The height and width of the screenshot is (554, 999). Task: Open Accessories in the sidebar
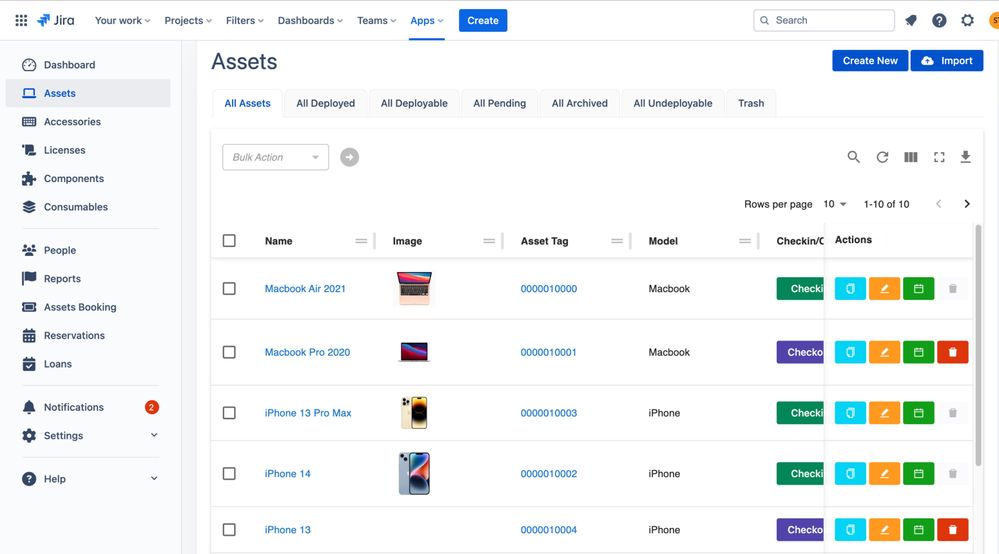(x=88, y=122)
